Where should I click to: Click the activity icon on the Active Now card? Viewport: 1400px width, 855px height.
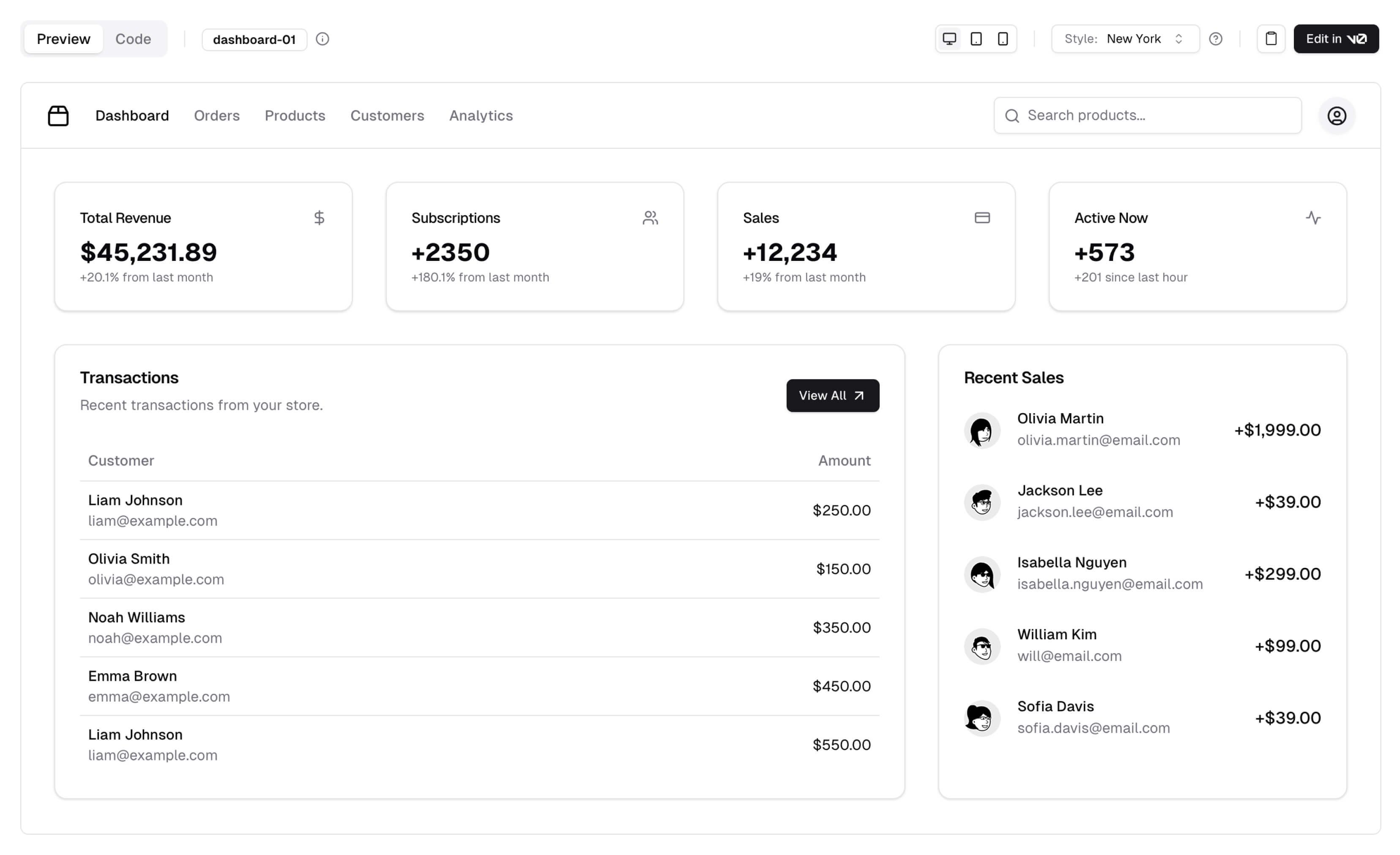pyautogui.click(x=1314, y=218)
